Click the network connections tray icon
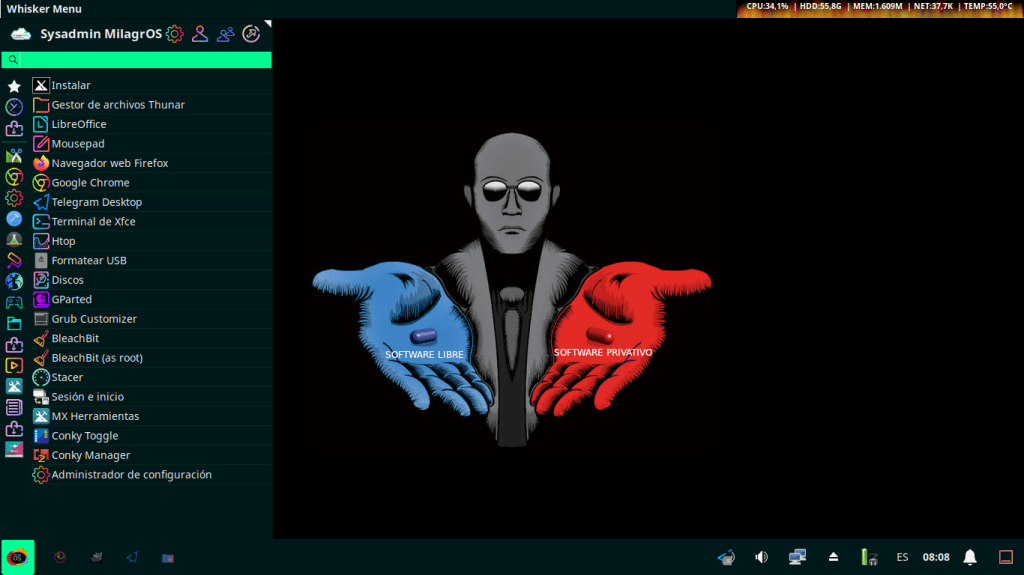This screenshot has height=575, width=1024. click(x=797, y=557)
